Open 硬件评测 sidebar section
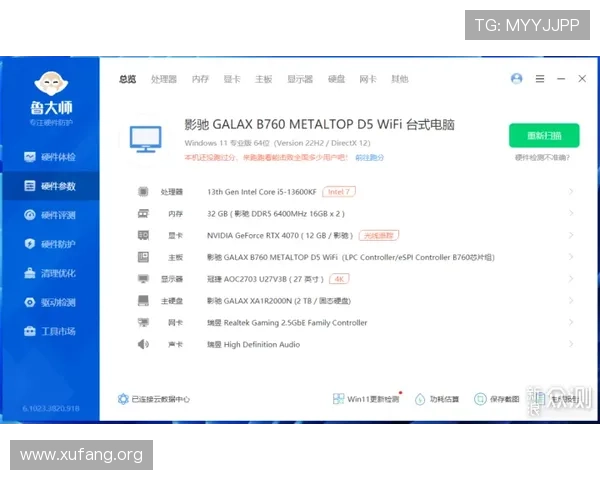 pyautogui.click(x=50, y=215)
